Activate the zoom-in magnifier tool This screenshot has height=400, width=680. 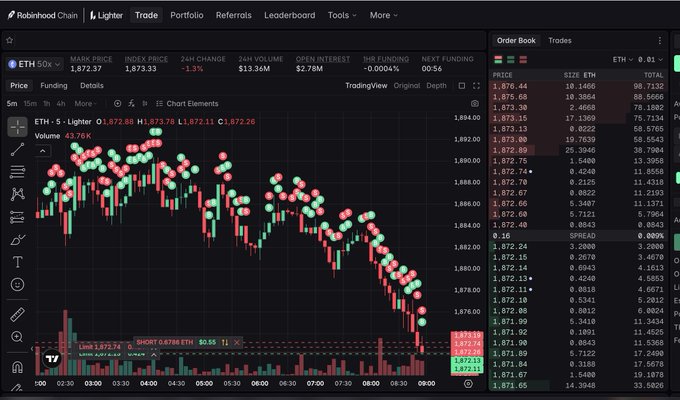coord(17,337)
